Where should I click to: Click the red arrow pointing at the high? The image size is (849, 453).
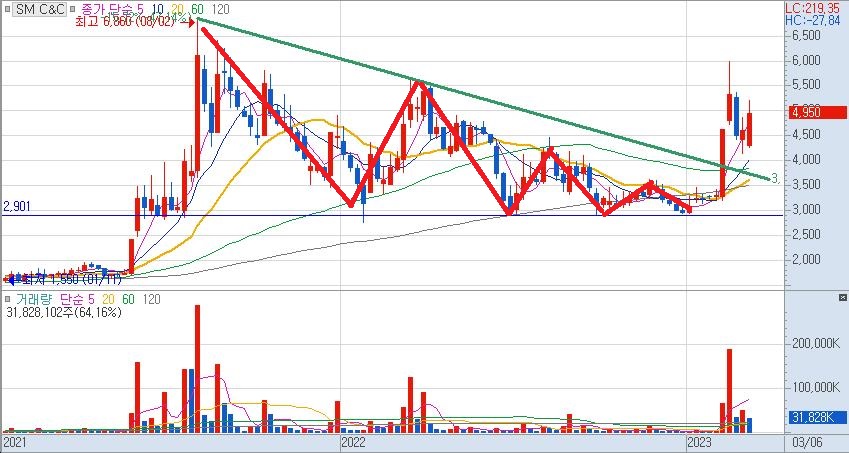pyautogui.click(x=187, y=23)
